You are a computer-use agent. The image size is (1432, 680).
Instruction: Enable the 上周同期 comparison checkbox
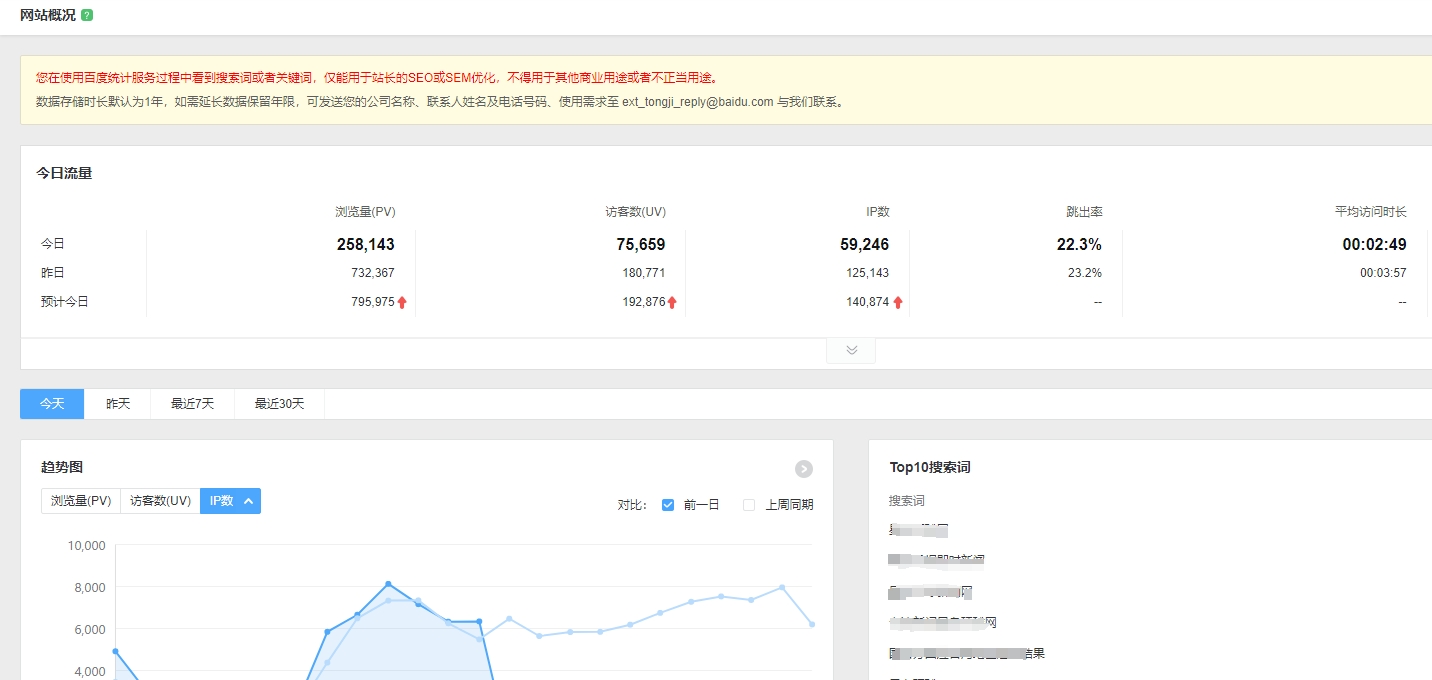coord(748,505)
